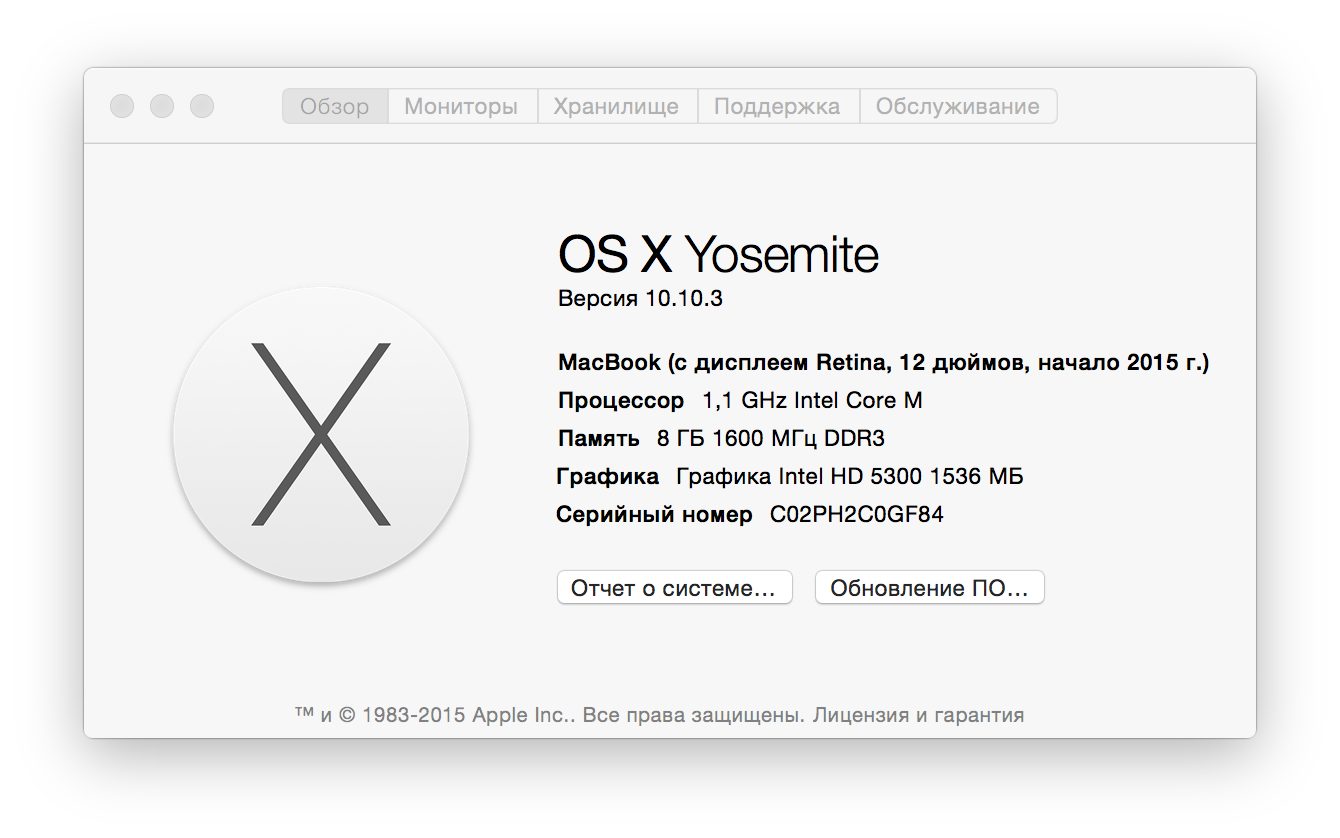Image resolution: width=1340 pixels, height=838 pixels.
Task: Click the 8 ГБ 1600 МГц DDR3 value
Action: click(770, 438)
